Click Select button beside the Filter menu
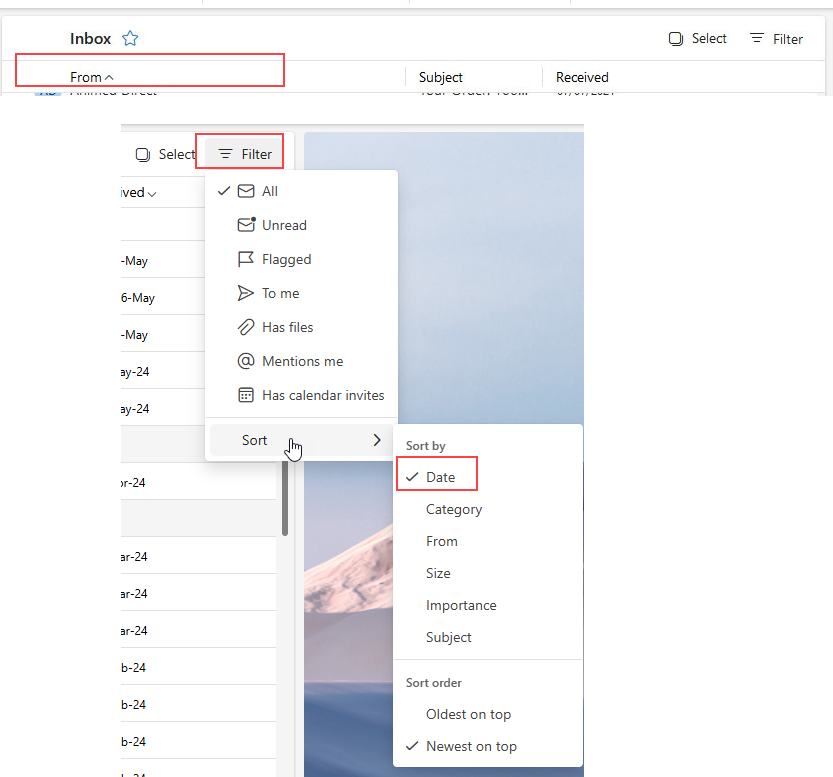Image resolution: width=833 pixels, height=777 pixels. [165, 154]
